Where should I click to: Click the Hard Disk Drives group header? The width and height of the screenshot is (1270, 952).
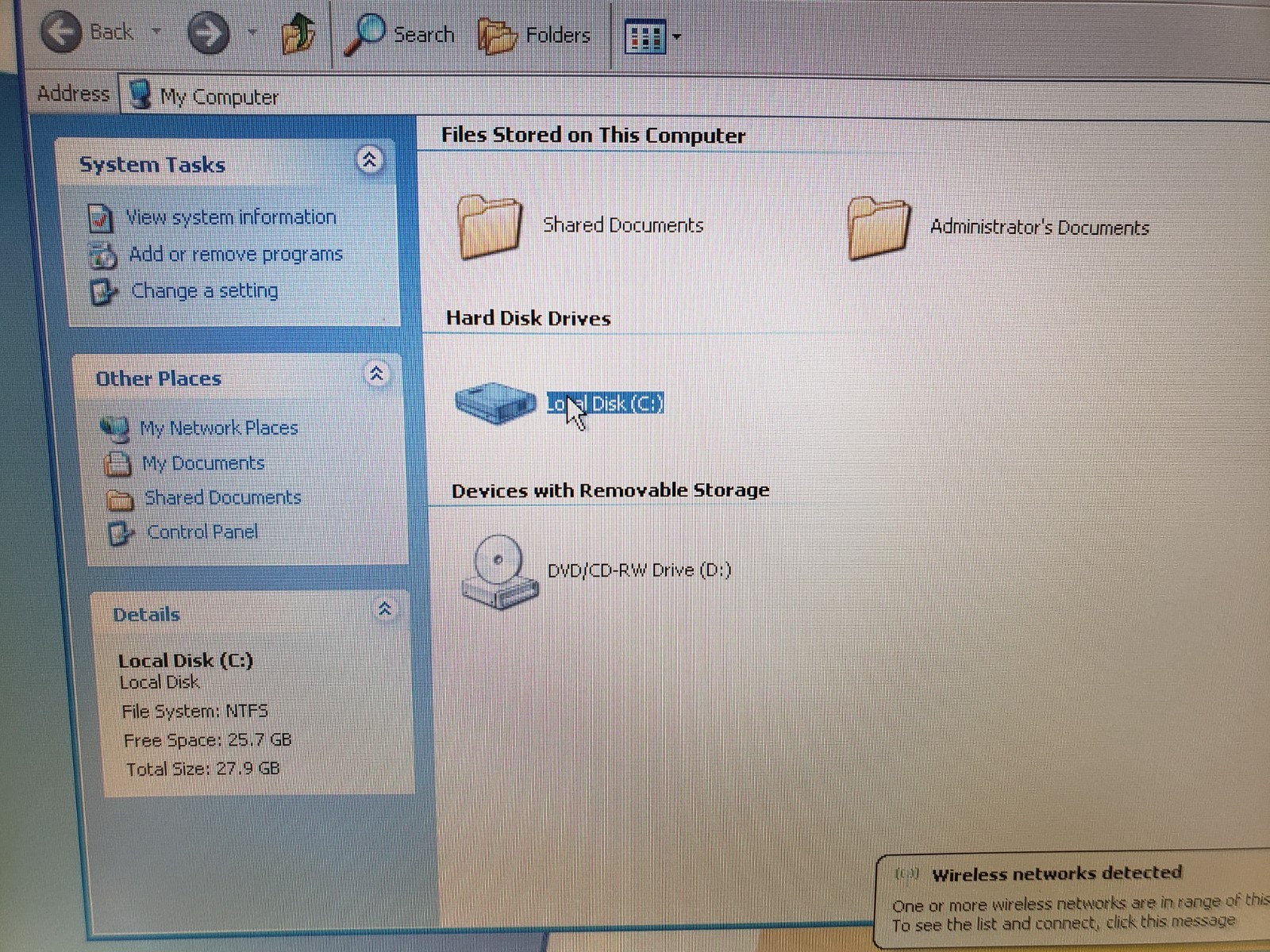(x=529, y=318)
